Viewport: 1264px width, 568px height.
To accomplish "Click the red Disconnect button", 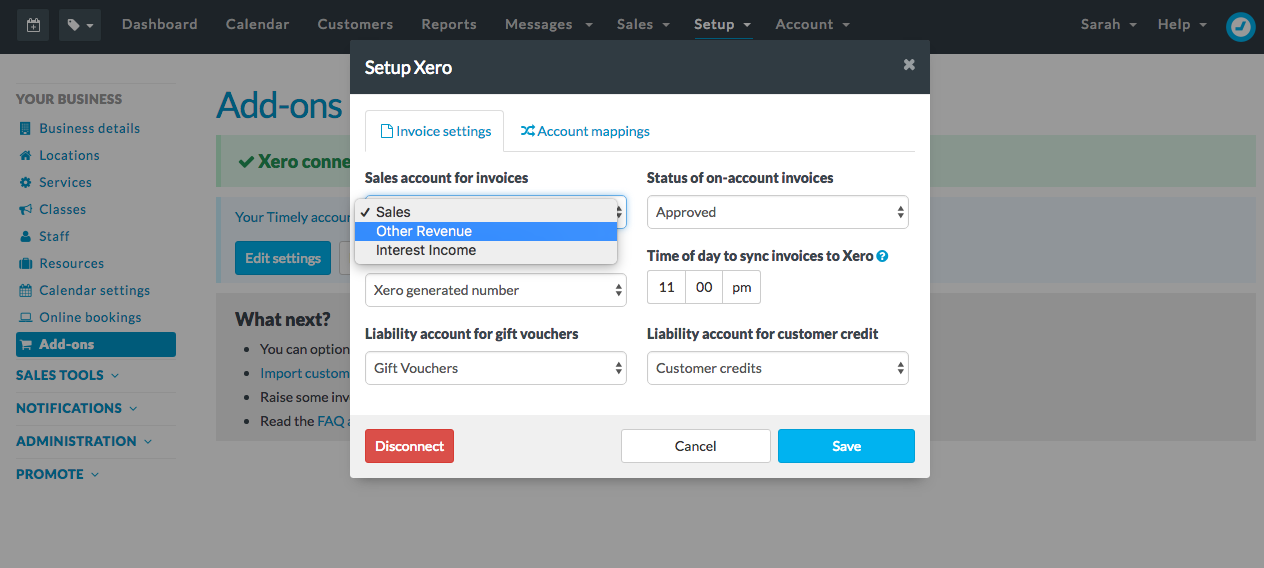I will (409, 446).
